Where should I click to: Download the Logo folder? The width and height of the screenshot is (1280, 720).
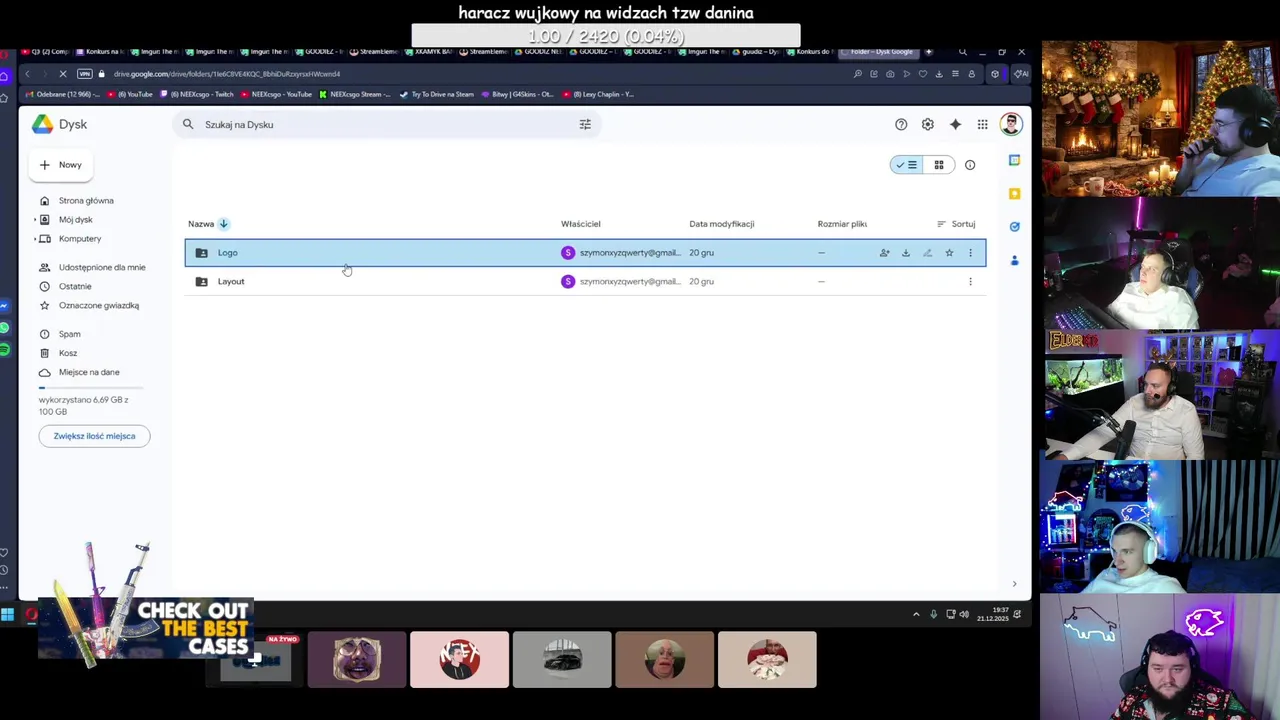pyautogui.click(x=906, y=253)
